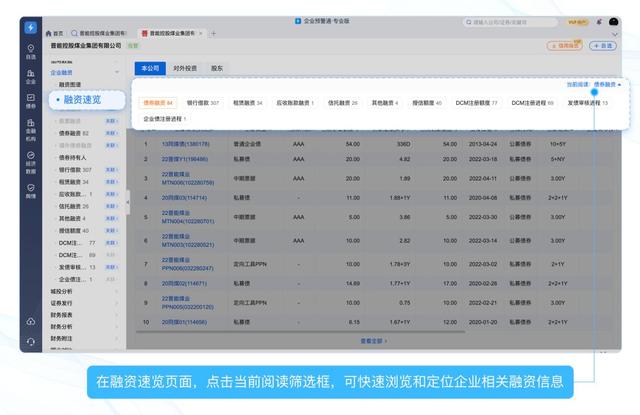Click 关联 tag beside 发债审核 13

[x=111, y=267]
